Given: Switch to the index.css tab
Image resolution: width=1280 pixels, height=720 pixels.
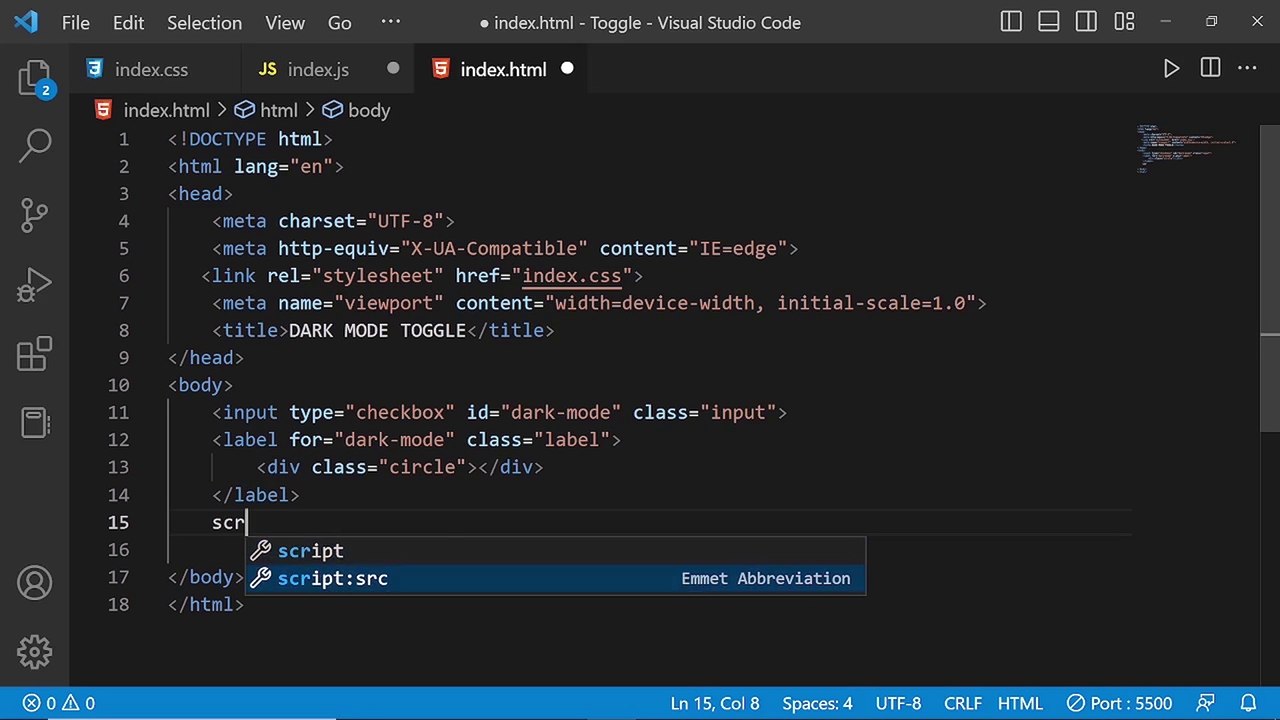Looking at the screenshot, I should point(150,69).
